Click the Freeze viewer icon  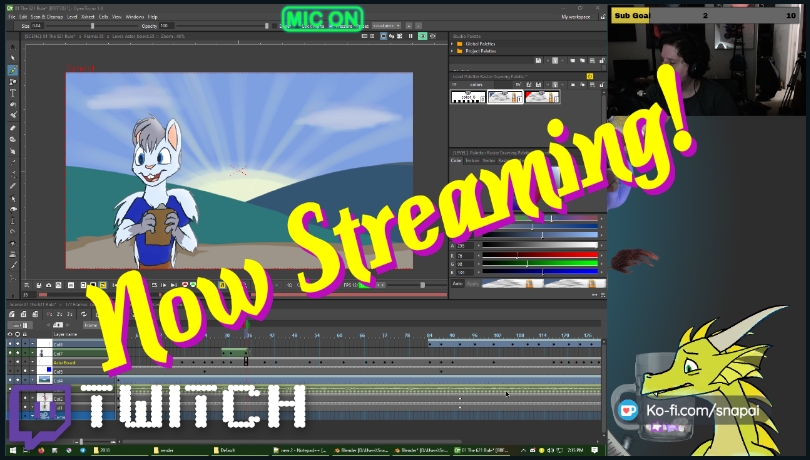tap(411, 36)
